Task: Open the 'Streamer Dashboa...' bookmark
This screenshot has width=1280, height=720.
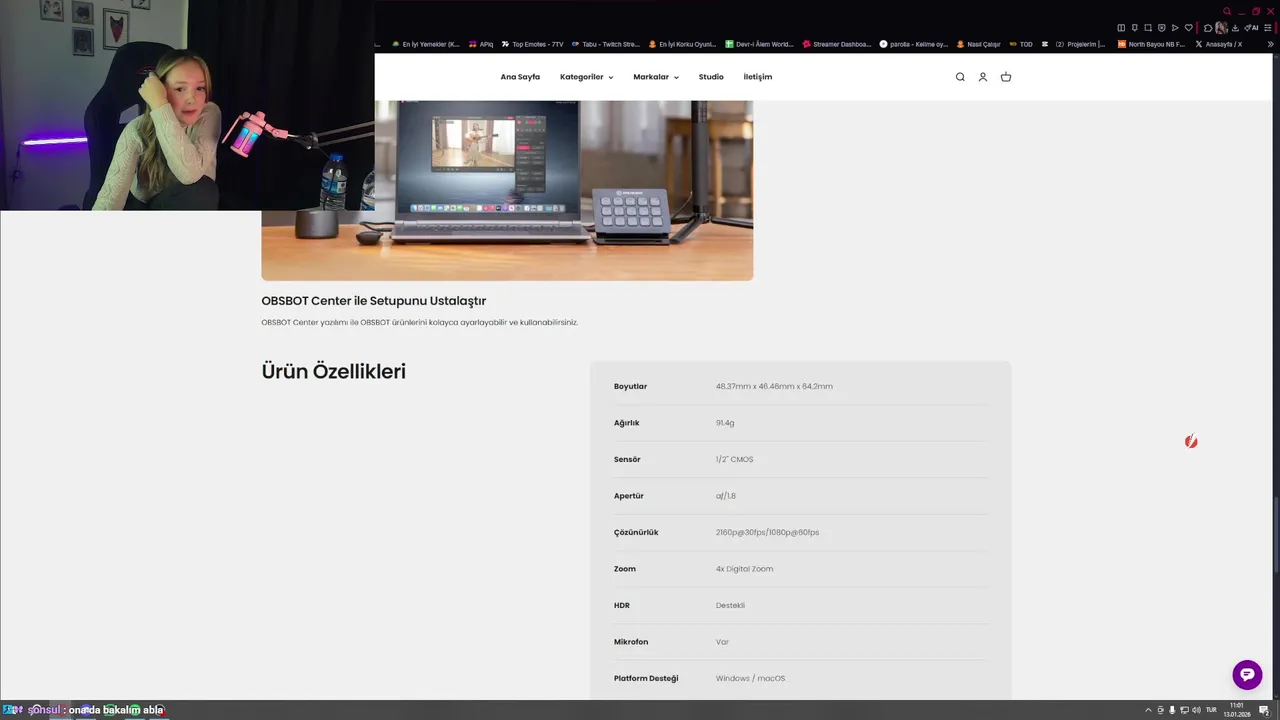Action: pyautogui.click(x=837, y=44)
